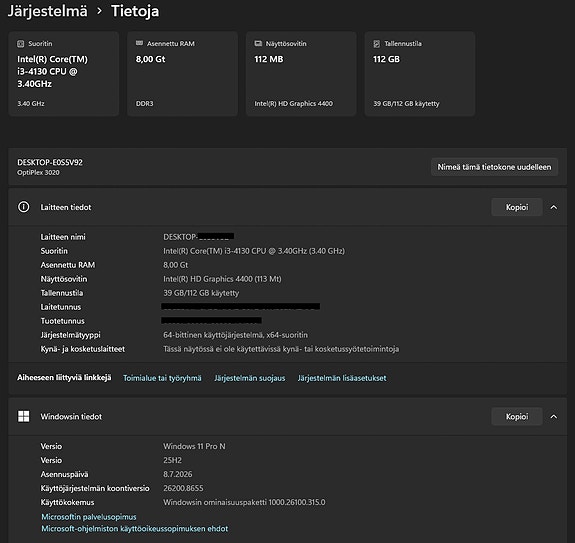The image size is (575, 543).
Task: Select the Näyttösovitin graphics summary card
Action: [301, 74]
